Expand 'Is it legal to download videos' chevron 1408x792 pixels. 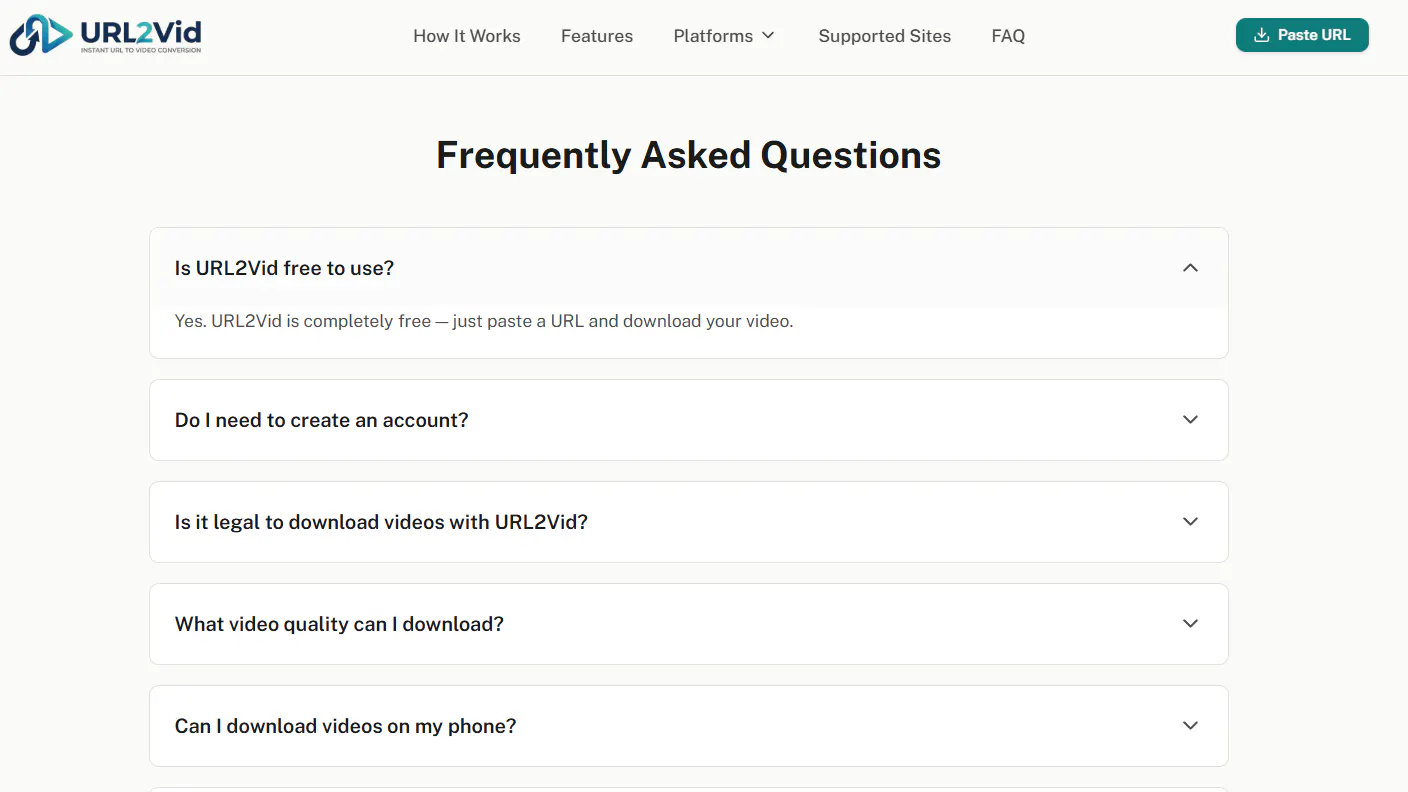click(1190, 522)
